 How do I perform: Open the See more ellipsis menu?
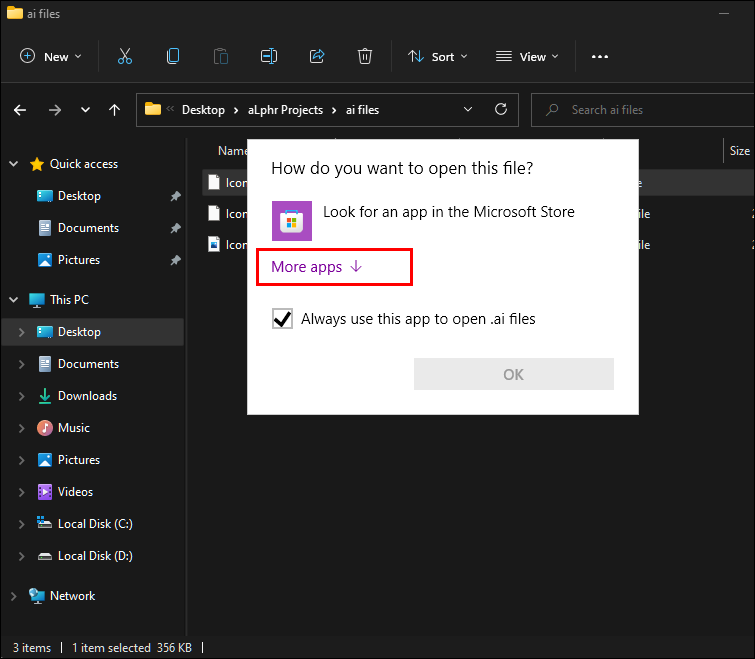pos(600,57)
